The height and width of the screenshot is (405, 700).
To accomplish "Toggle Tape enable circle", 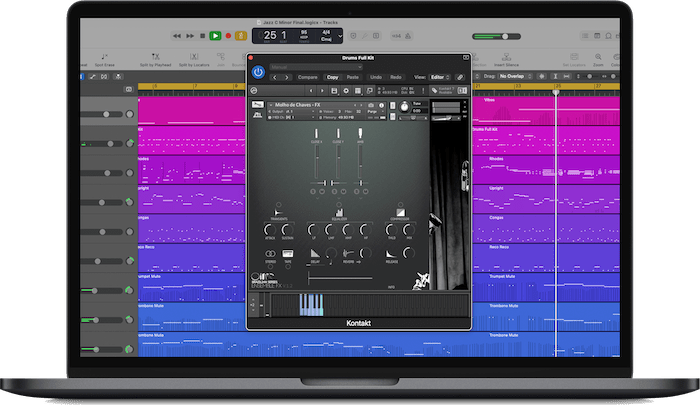I will coord(288,267).
